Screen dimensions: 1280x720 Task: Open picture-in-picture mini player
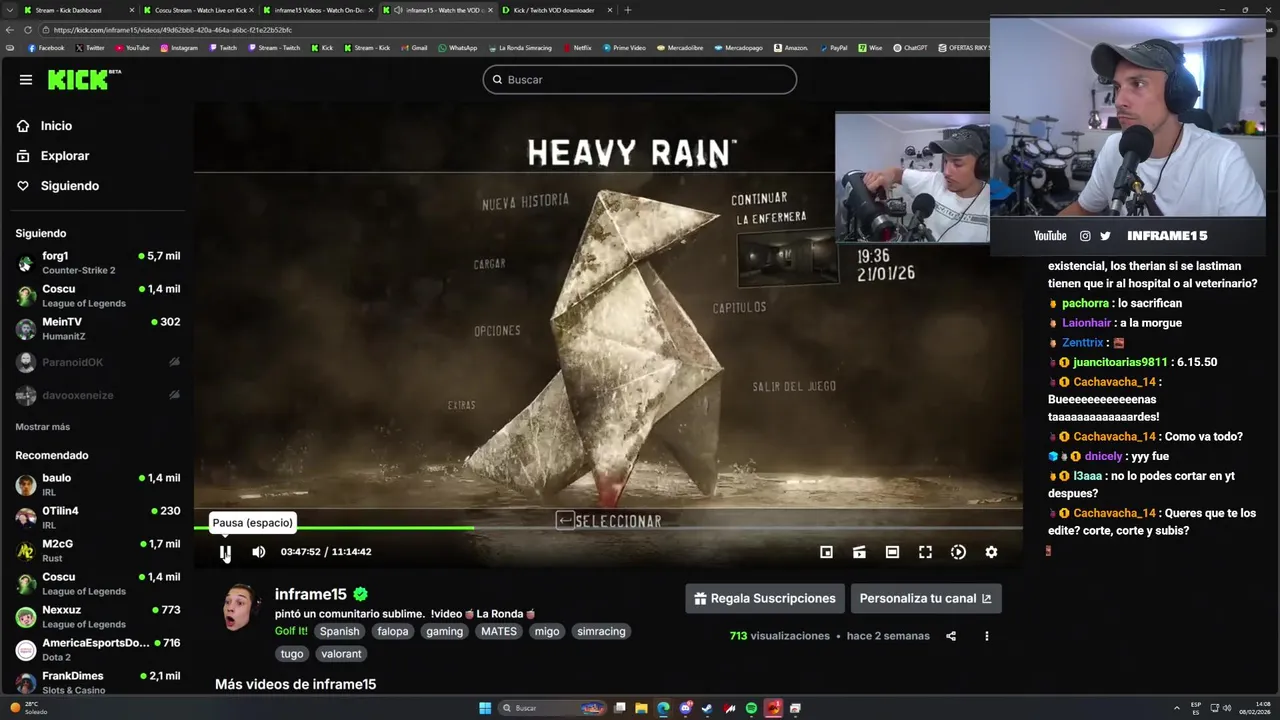click(x=826, y=552)
